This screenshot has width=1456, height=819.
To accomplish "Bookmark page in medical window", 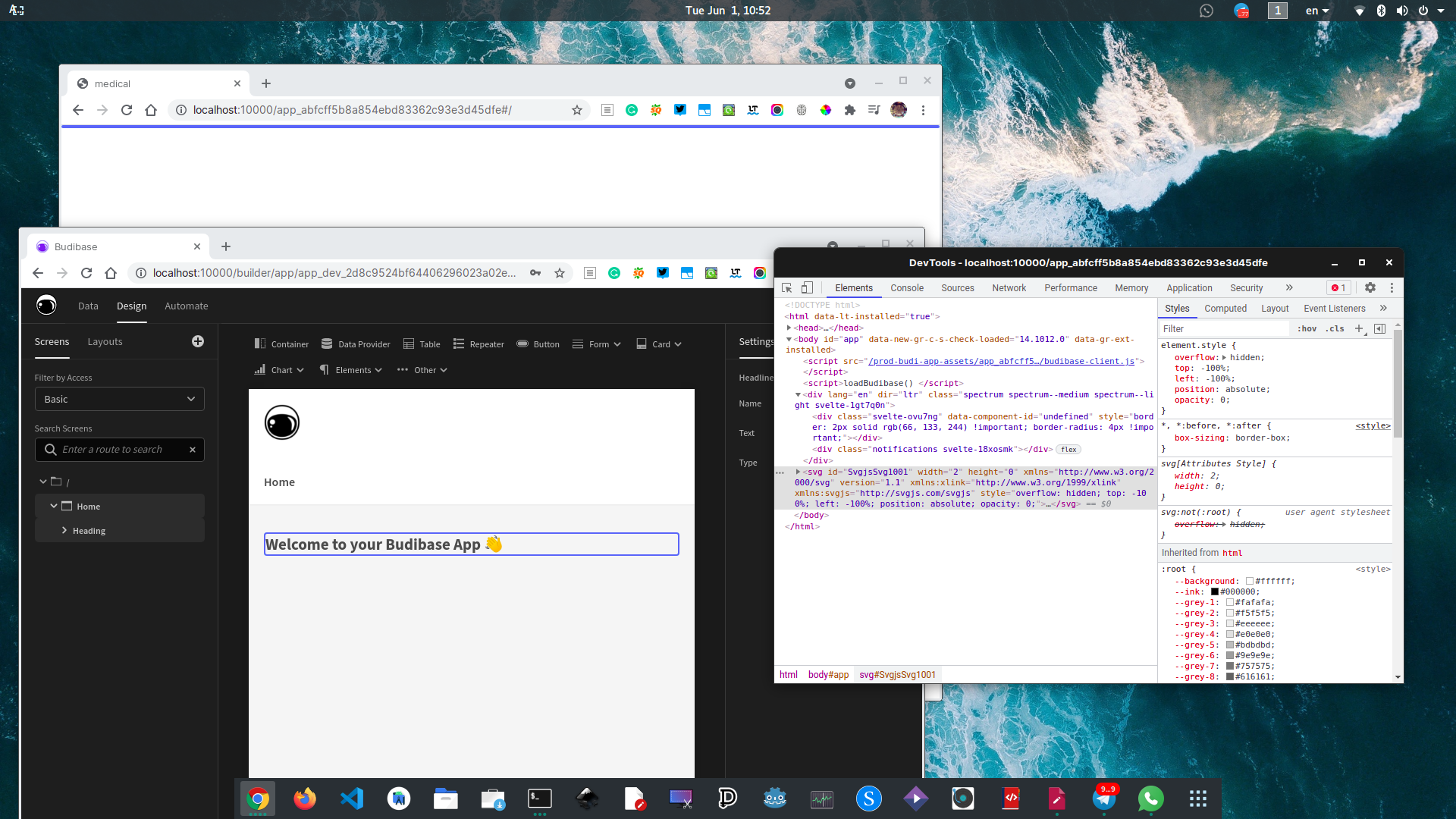I will [576, 110].
